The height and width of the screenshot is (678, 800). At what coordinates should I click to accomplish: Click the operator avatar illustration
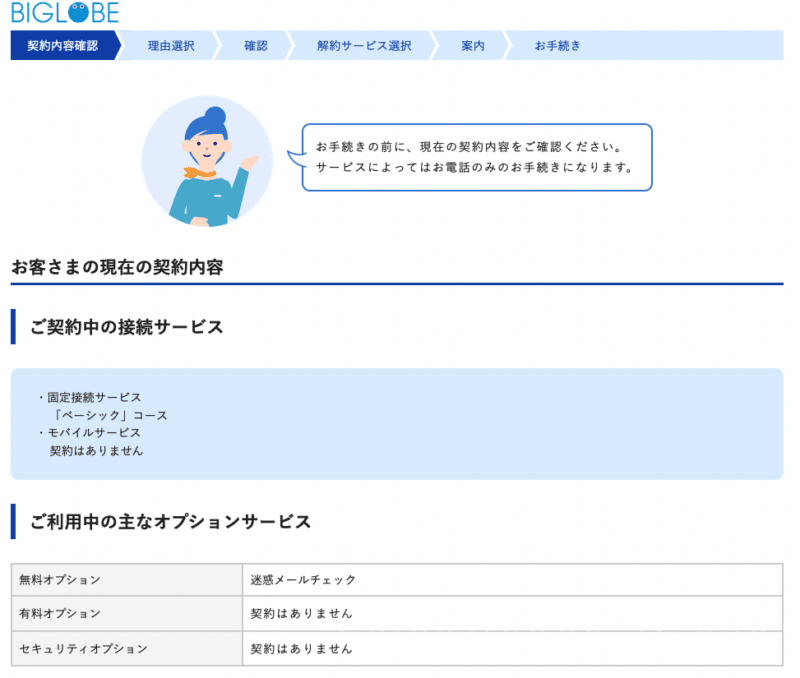pos(207,162)
